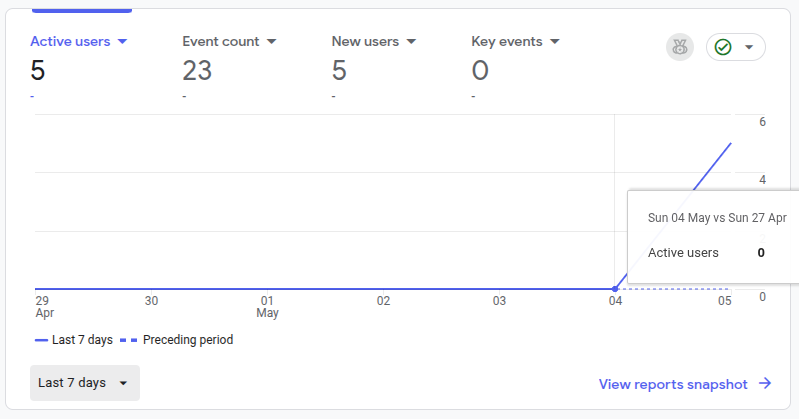The image size is (799, 419).
Task: Click the 04 May data point on chart
Action: coord(615,289)
